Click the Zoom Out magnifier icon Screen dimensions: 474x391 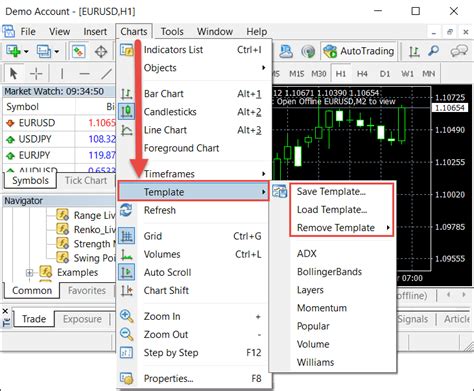tap(127, 334)
